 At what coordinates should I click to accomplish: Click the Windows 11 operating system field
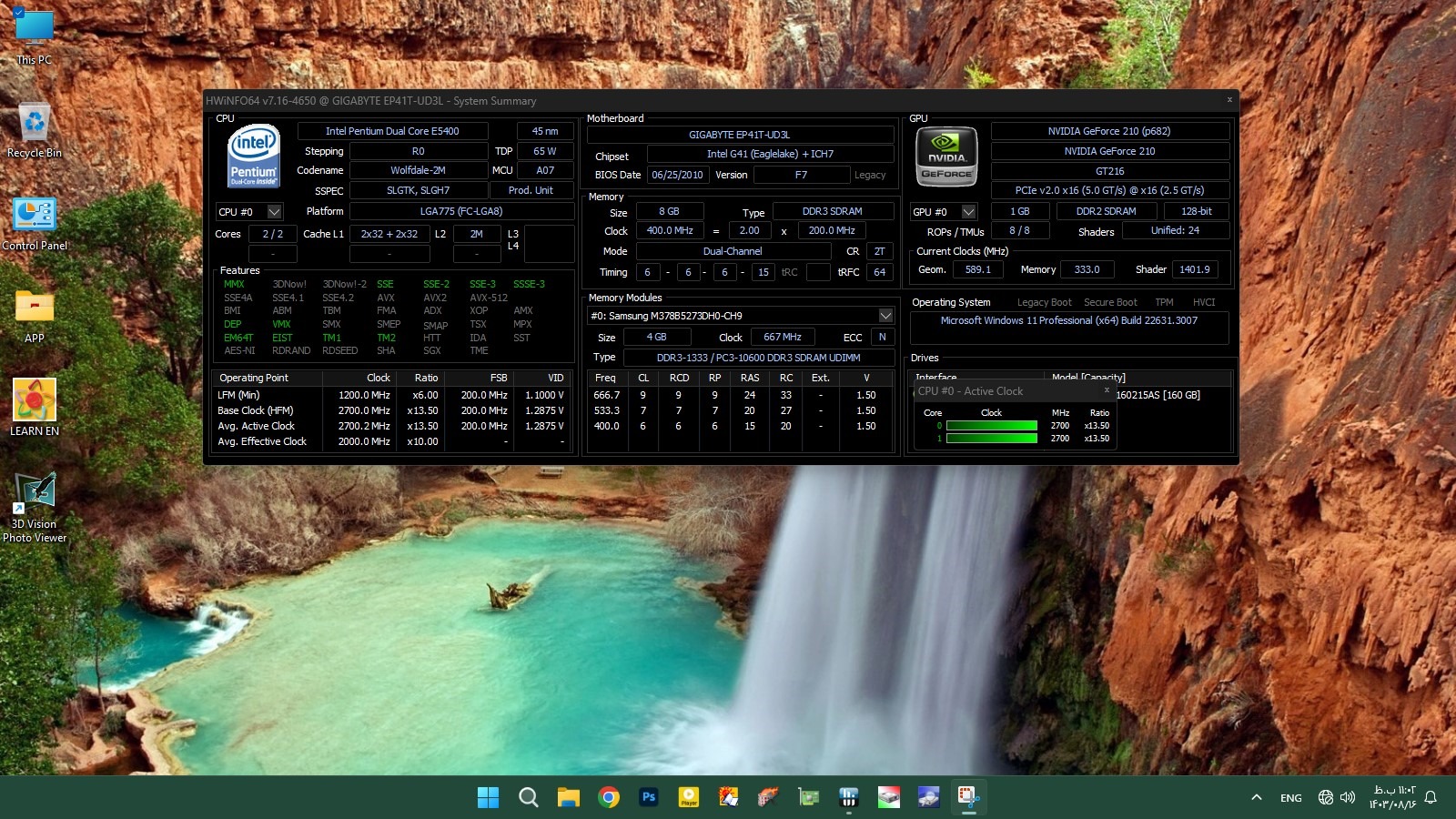1068,321
